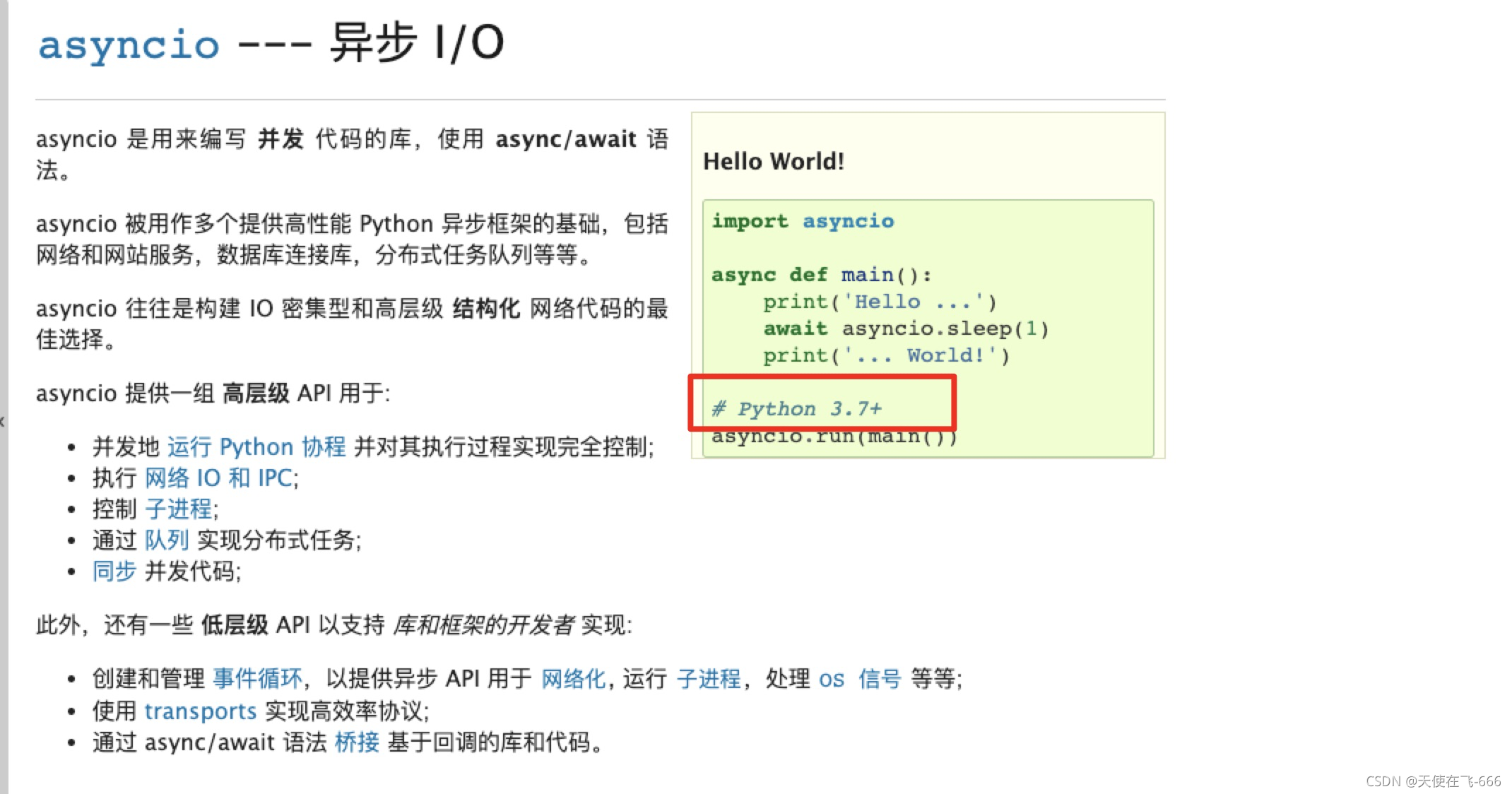Click the CSDN watermark text
Image resolution: width=1512 pixels, height=794 pixels.
tap(1433, 781)
